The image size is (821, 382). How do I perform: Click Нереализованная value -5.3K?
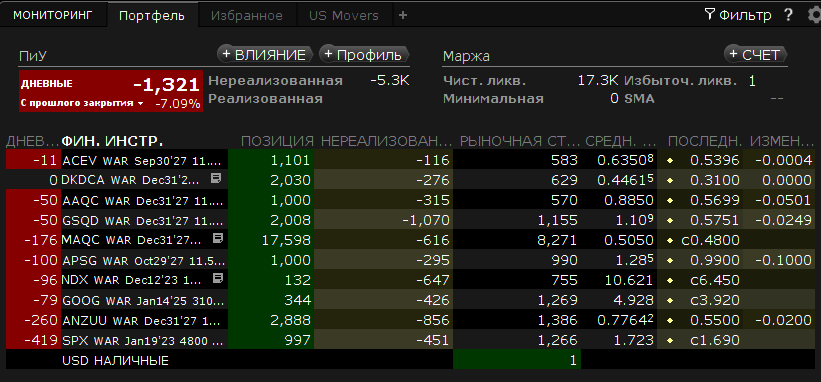click(x=390, y=81)
